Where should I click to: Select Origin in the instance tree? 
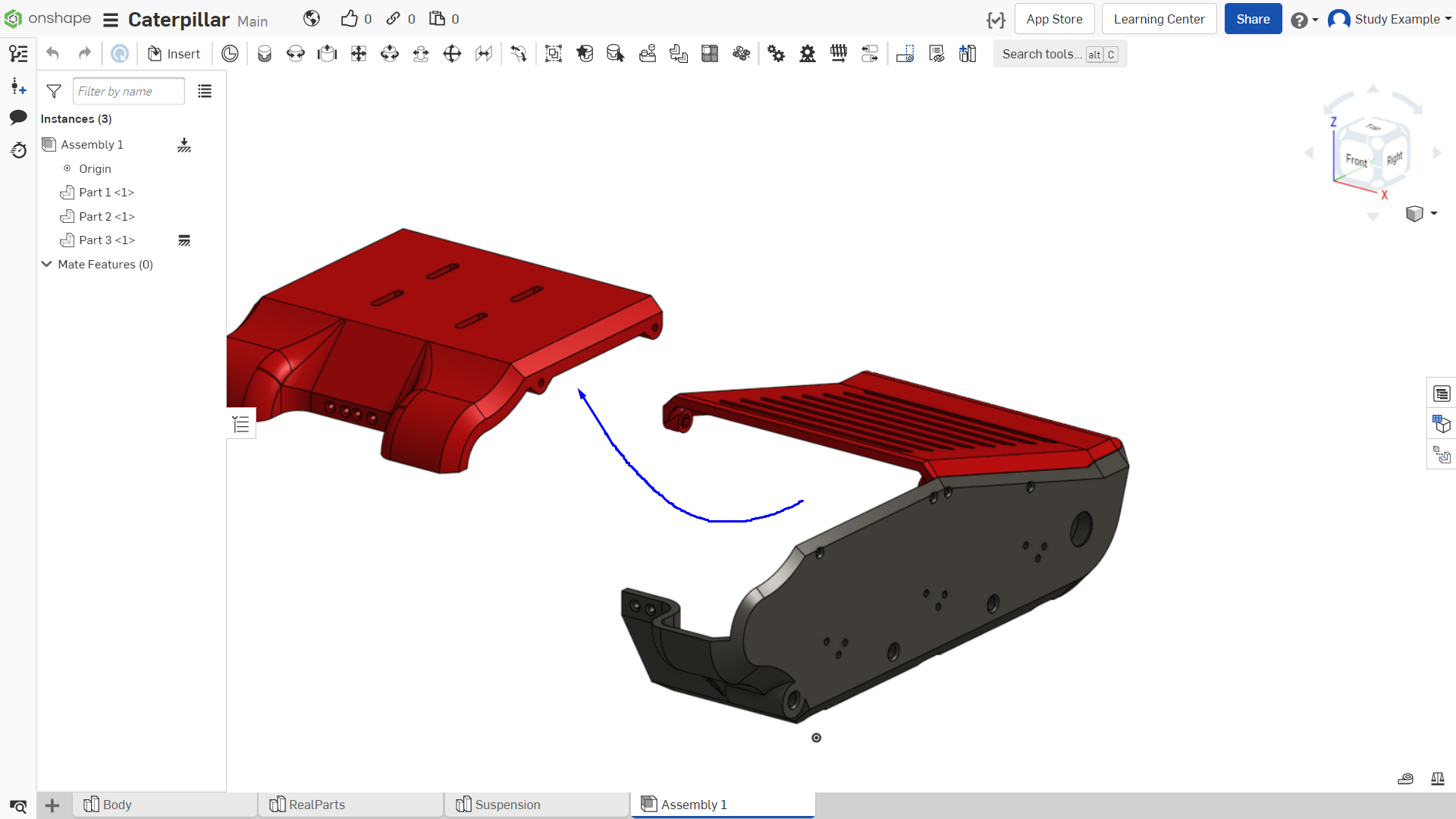click(x=95, y=168)
